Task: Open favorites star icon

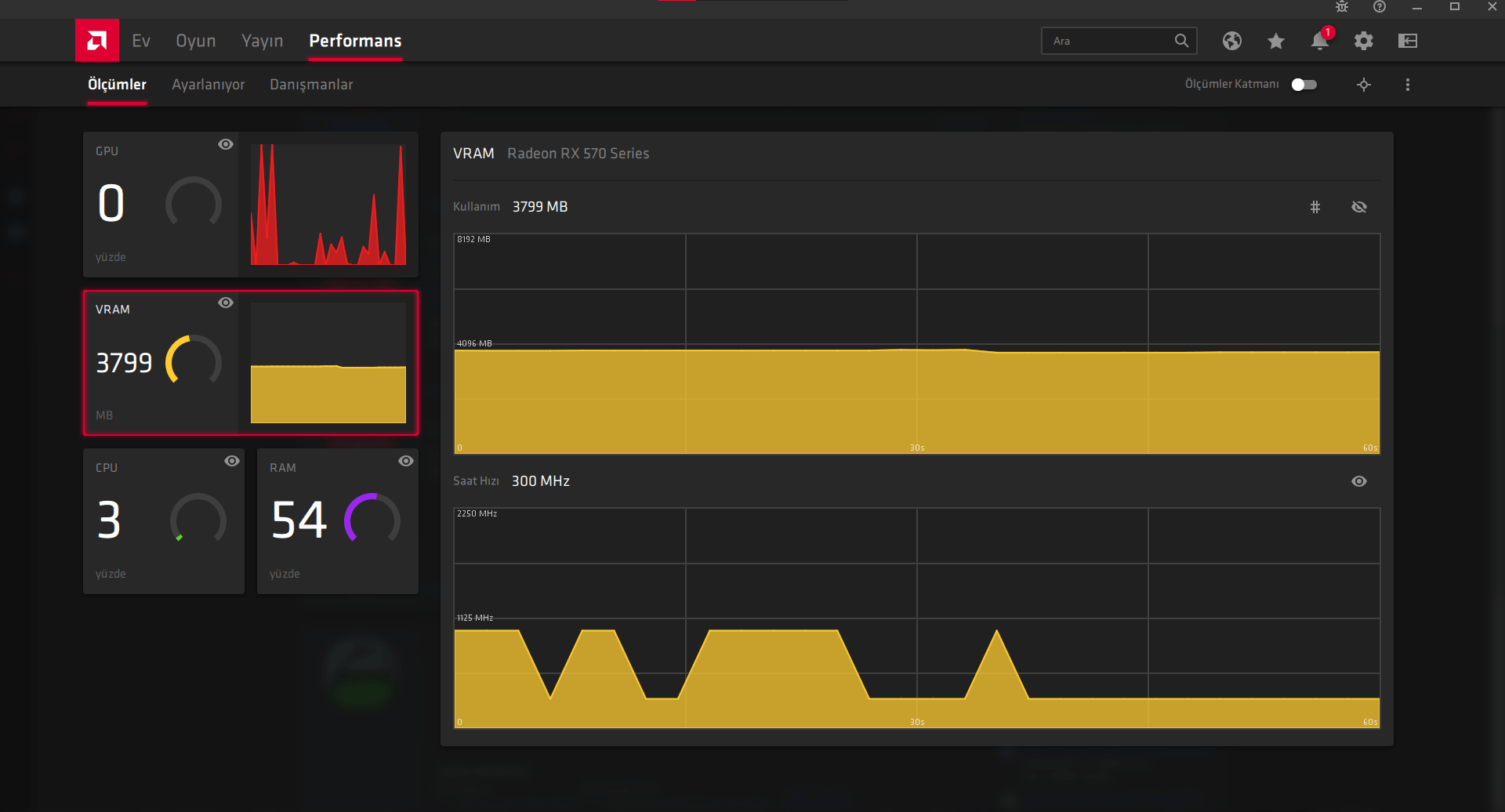Action: point(1276,41)
